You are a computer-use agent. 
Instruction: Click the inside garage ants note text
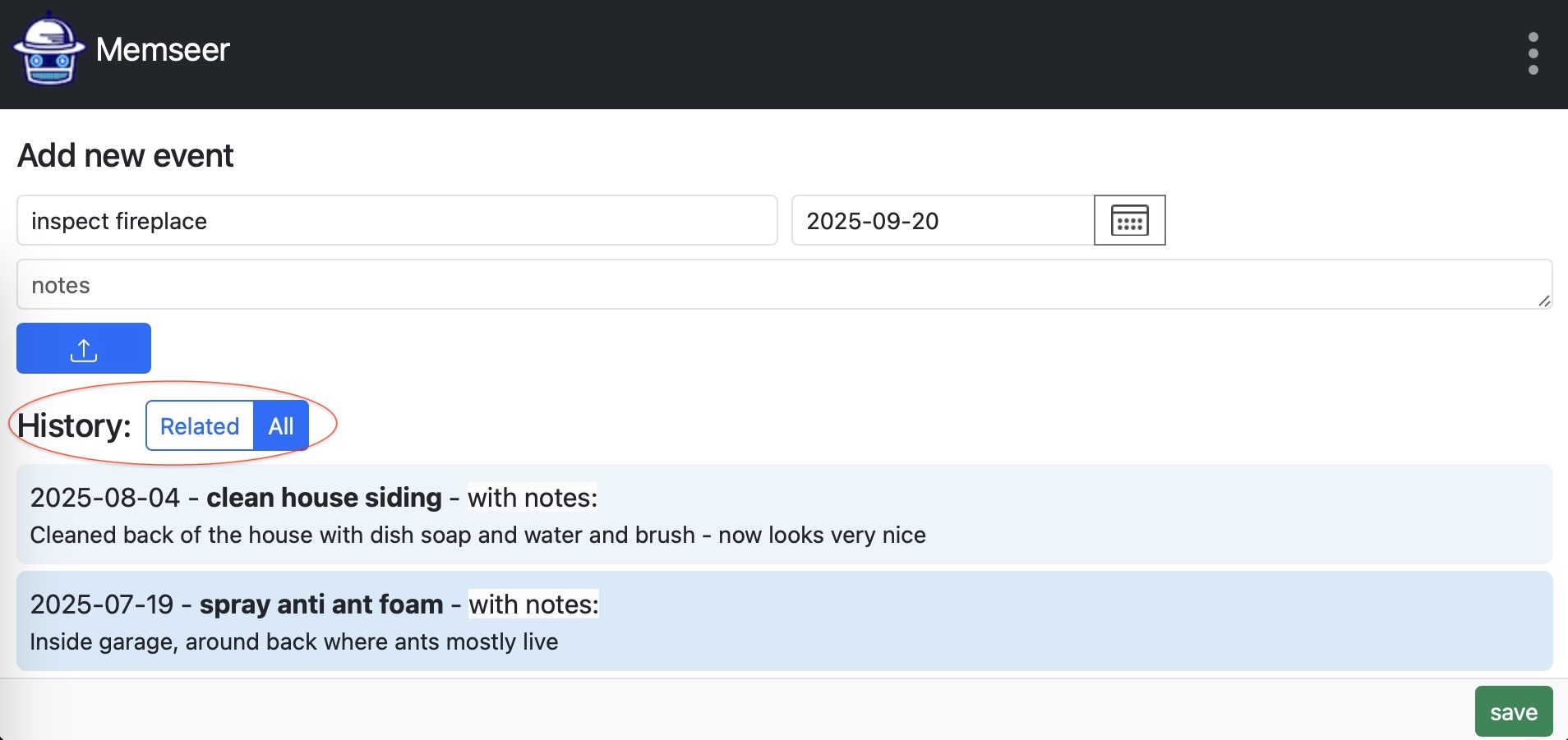[293, 642]
